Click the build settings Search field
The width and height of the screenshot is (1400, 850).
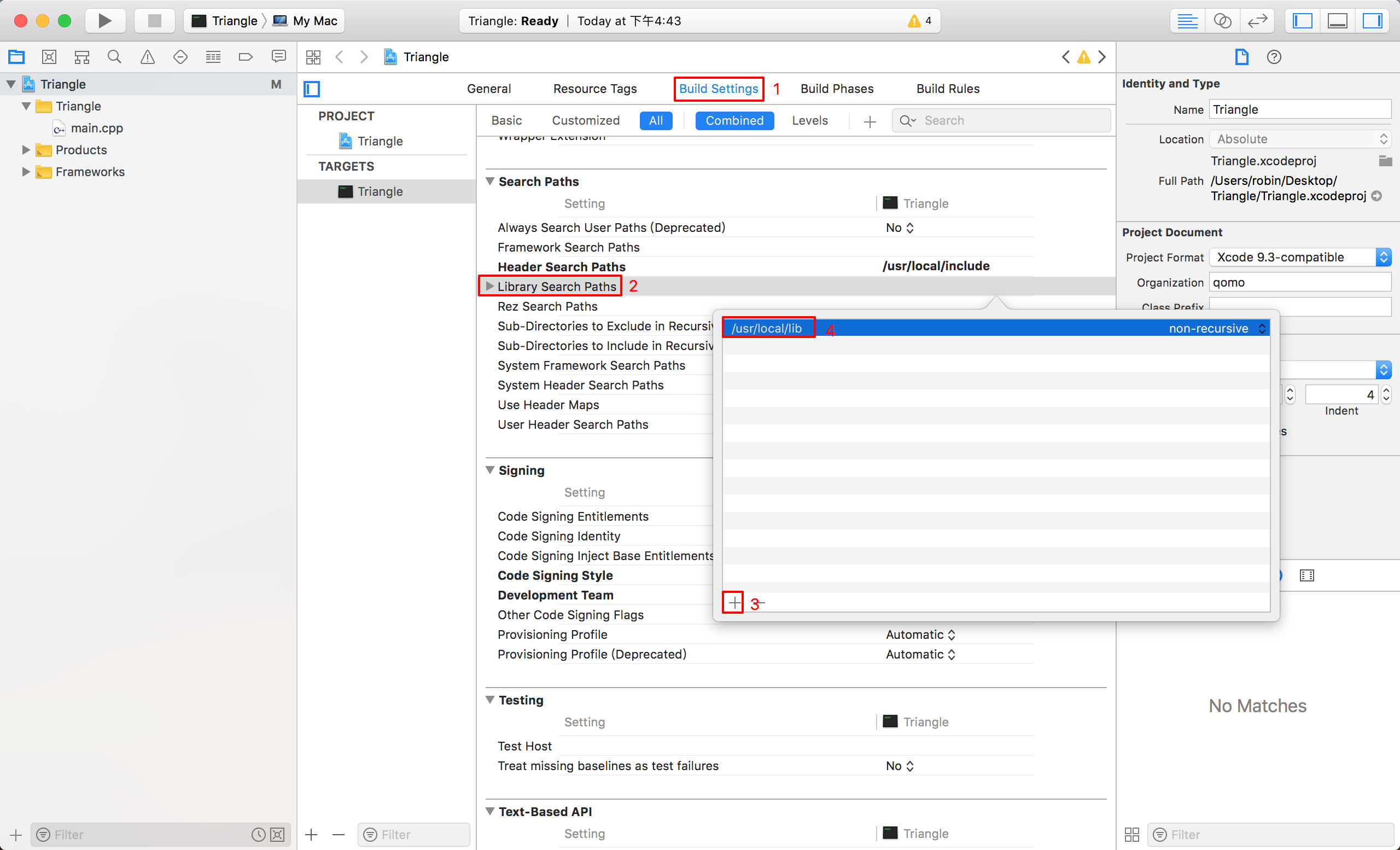point(1001,120)
